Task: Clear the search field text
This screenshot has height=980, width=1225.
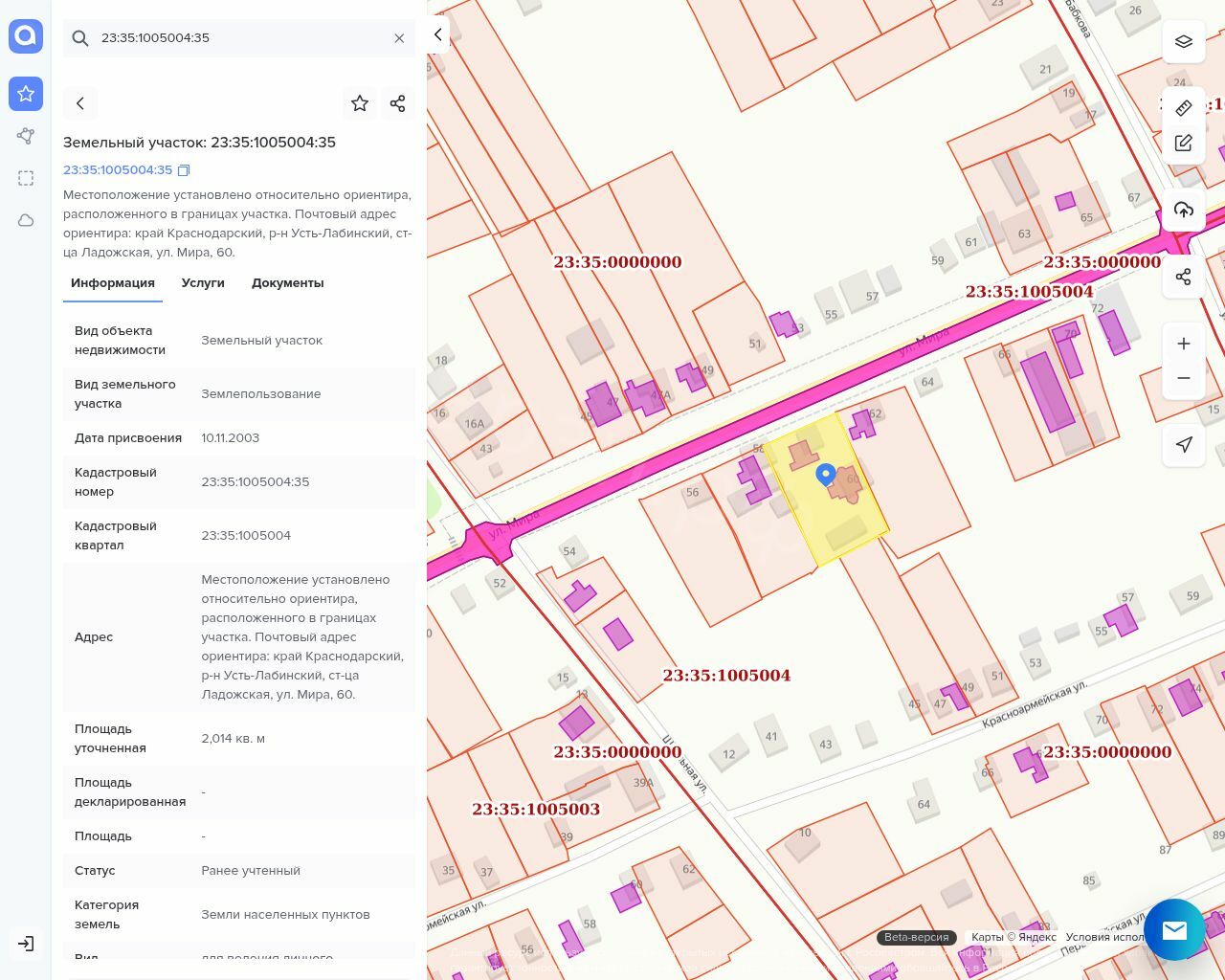Action: pos(399,38)
